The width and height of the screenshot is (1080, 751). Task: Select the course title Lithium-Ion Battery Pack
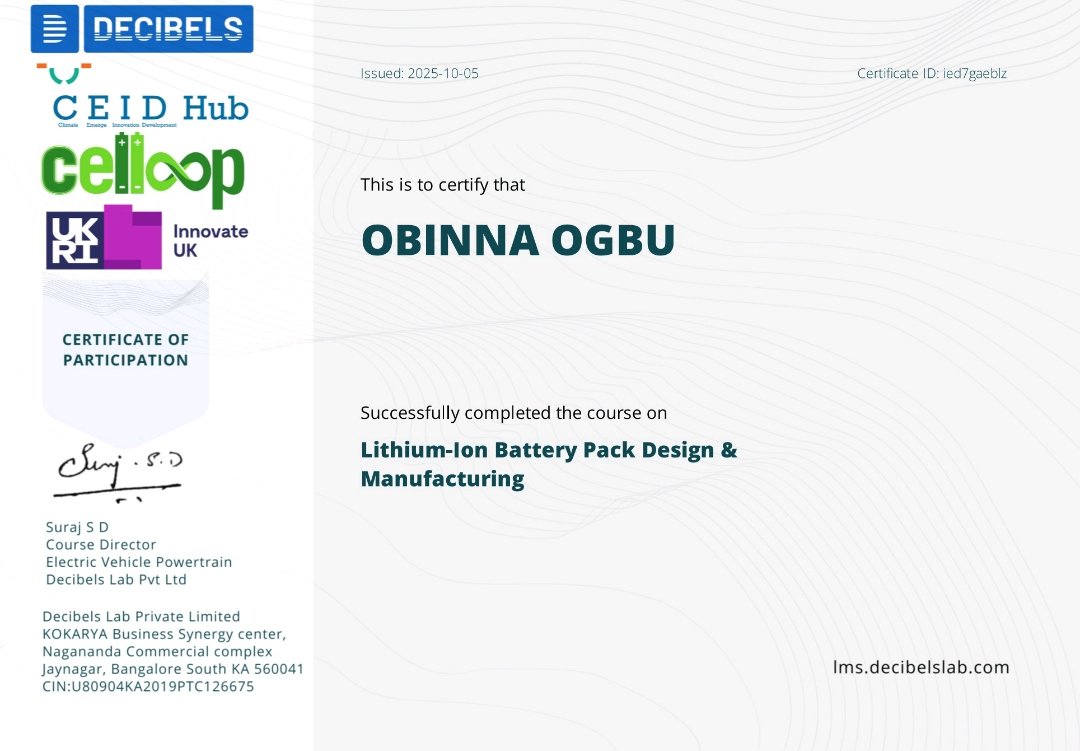coord(549,450)
